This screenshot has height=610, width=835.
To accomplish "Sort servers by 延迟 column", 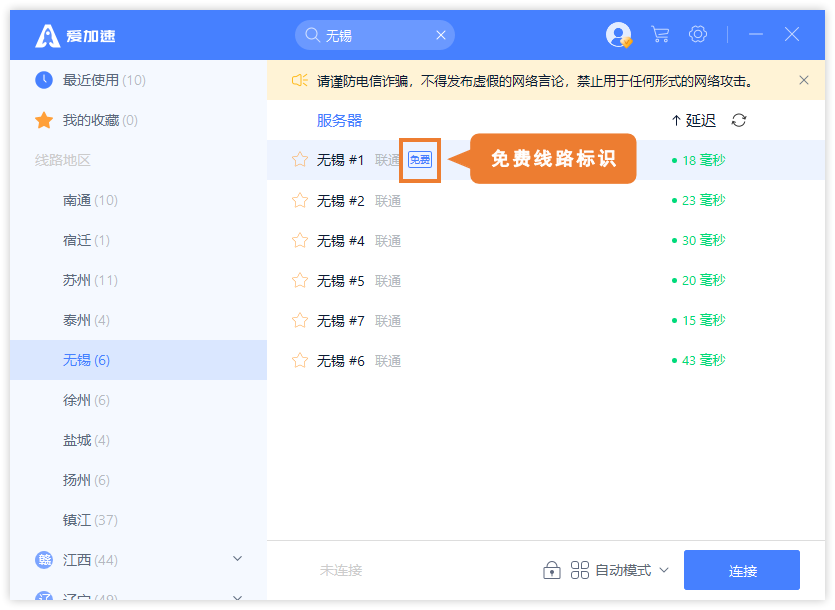I will point(693,121).
